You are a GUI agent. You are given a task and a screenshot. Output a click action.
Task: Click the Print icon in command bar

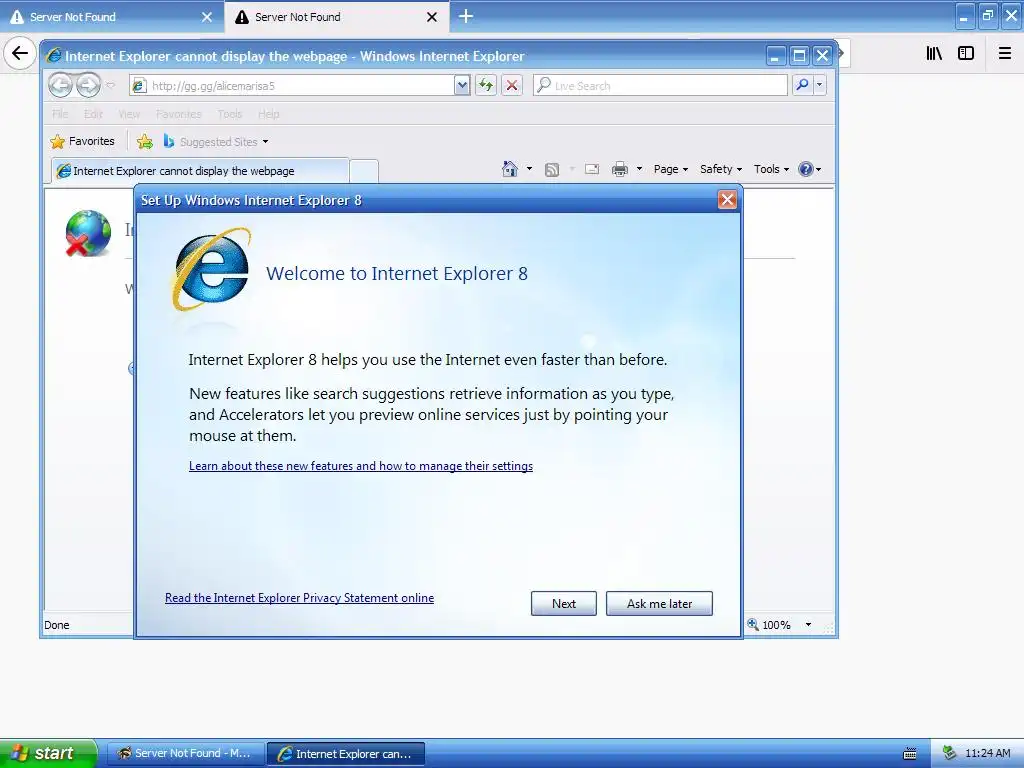pyautogui.click(x=620, y=169)
